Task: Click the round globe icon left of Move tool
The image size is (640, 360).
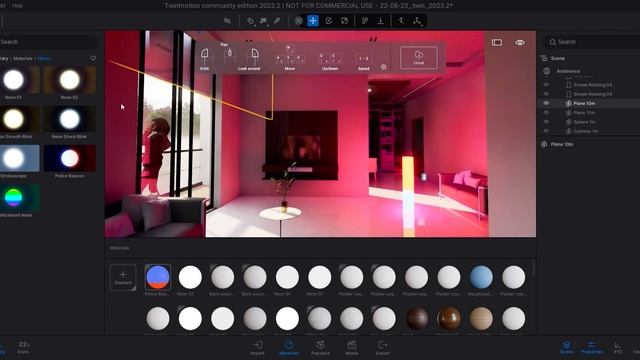Action: tap(299, 21)
